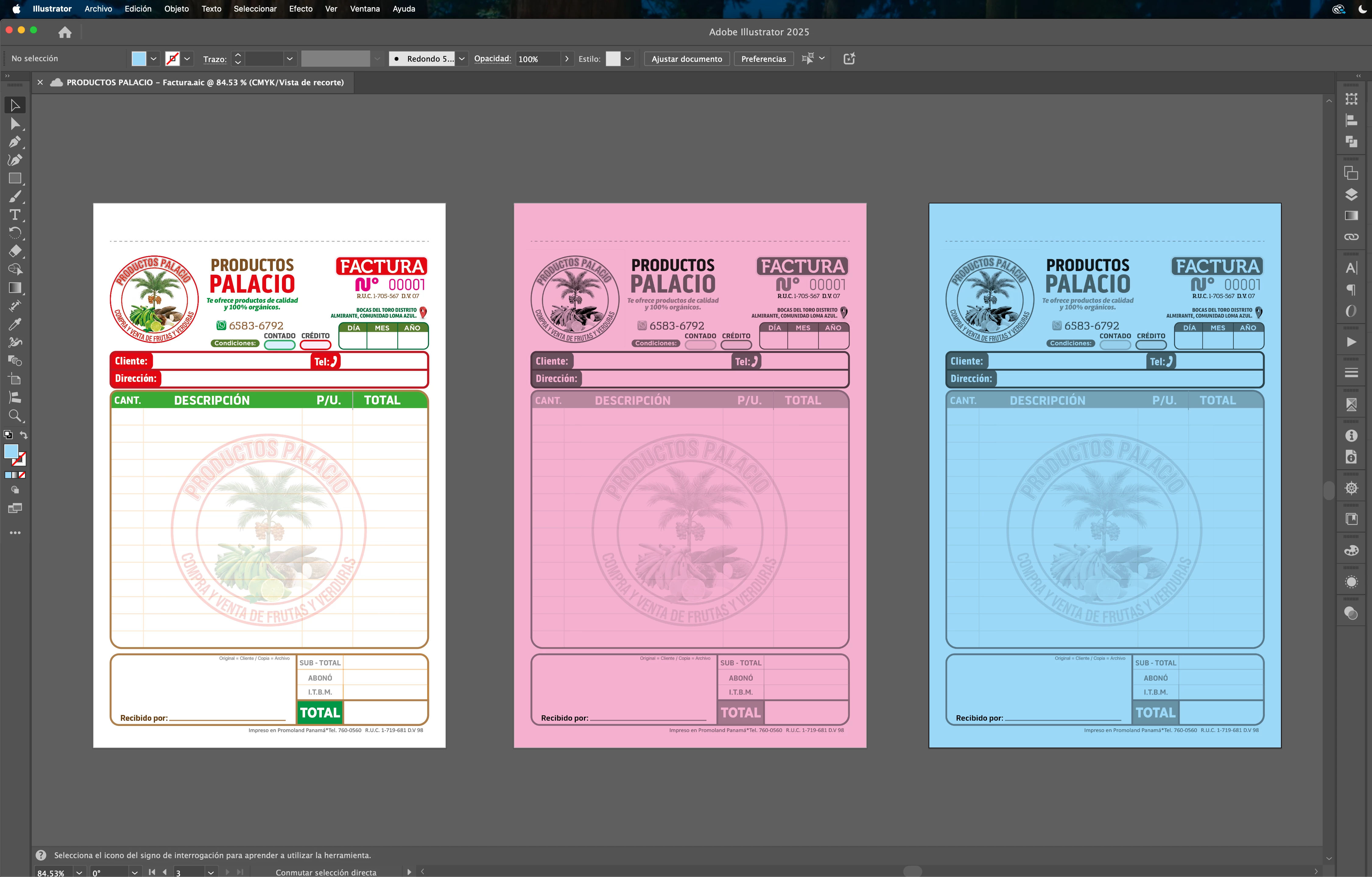The height and width of the screenshot is (877, 1372).
Task: Open the Redondo brush definition dropdown
Action: click(x=462, y=59)
